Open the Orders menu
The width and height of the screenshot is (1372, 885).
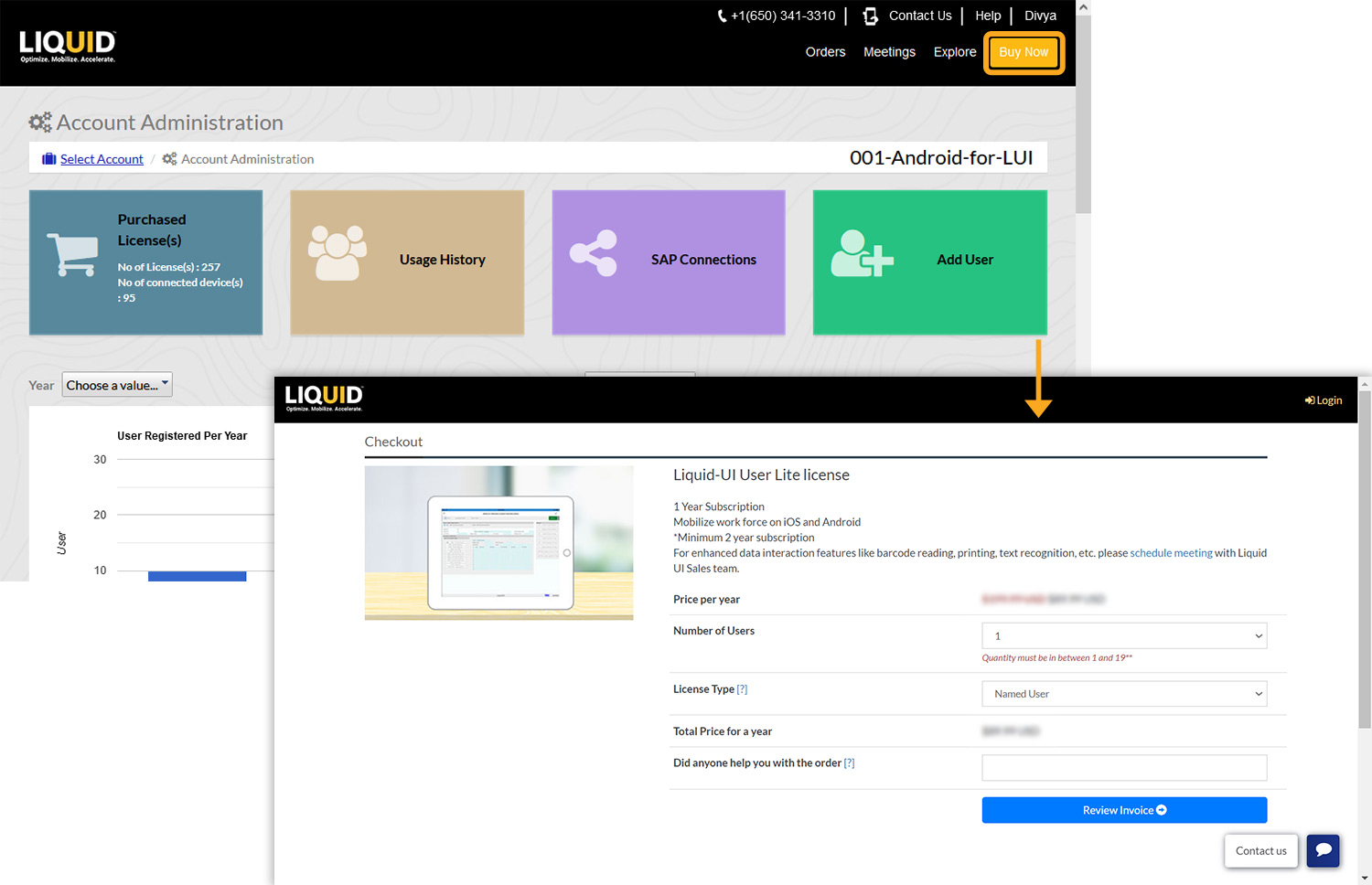pyautogui.click(x=825, y=52)
